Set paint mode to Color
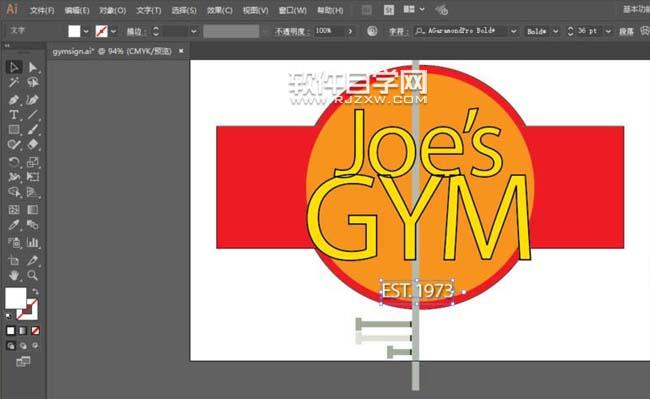 (11, 331)
